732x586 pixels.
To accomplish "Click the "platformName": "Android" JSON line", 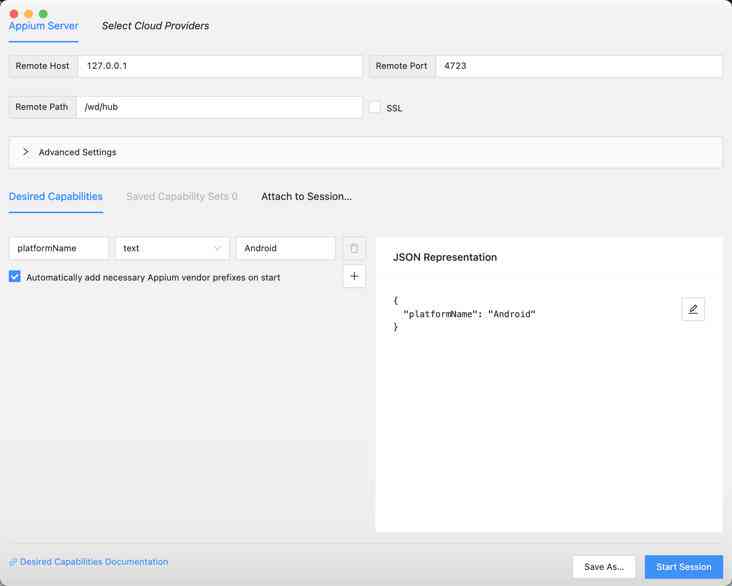I will (469, 314).
